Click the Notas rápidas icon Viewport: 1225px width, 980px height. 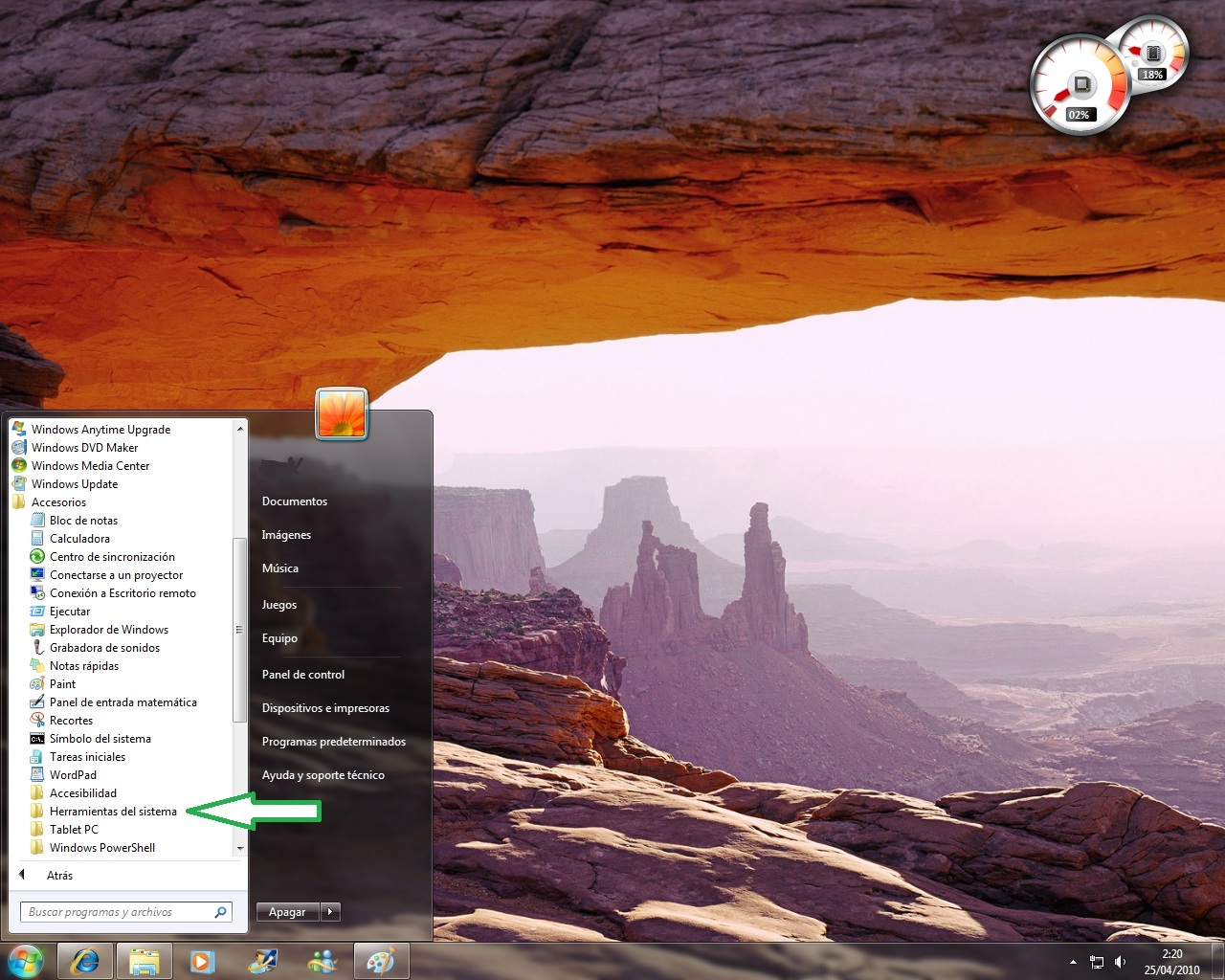[37, 666]
